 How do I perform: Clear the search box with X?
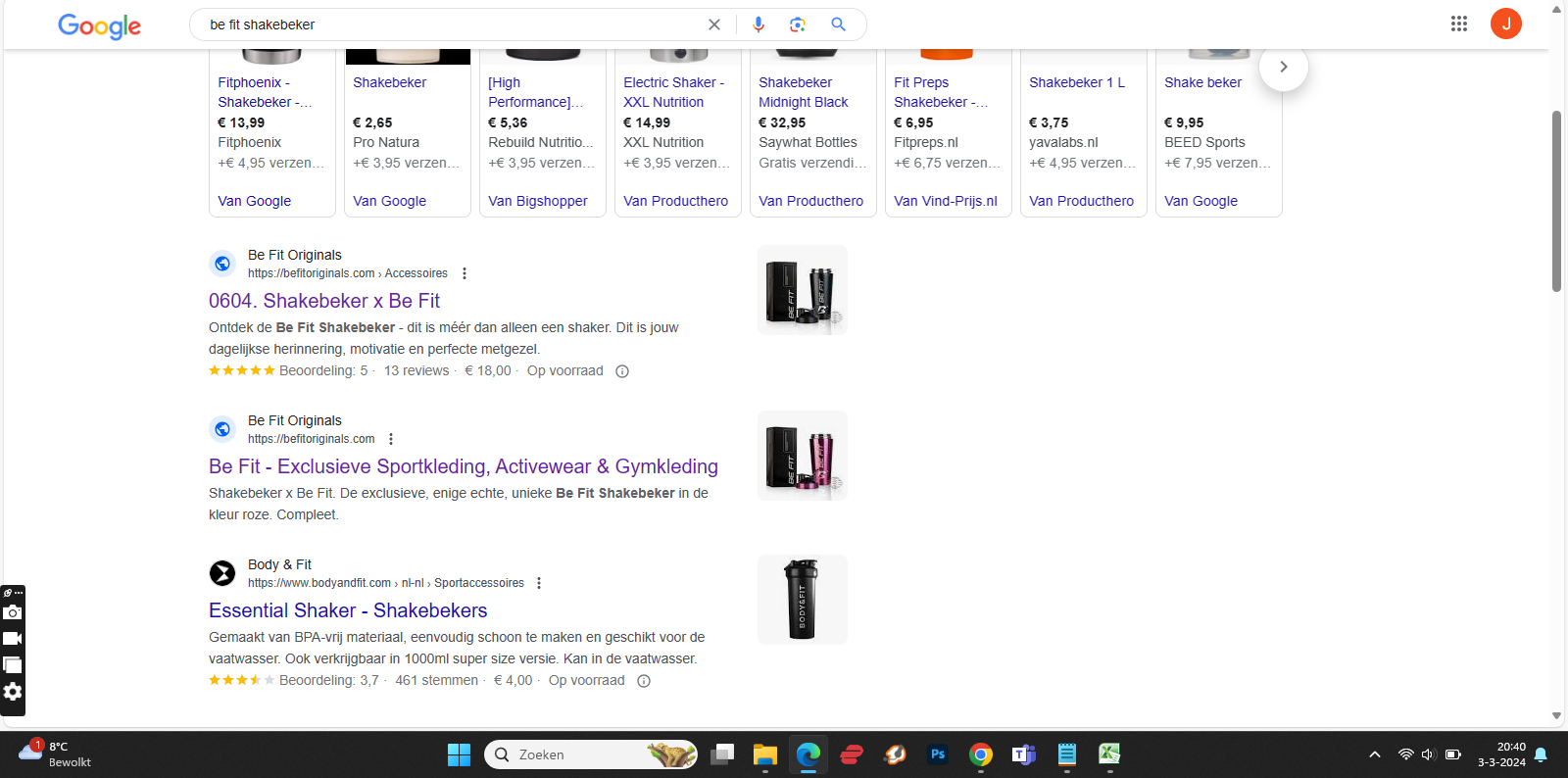click(x=714, y=24)
